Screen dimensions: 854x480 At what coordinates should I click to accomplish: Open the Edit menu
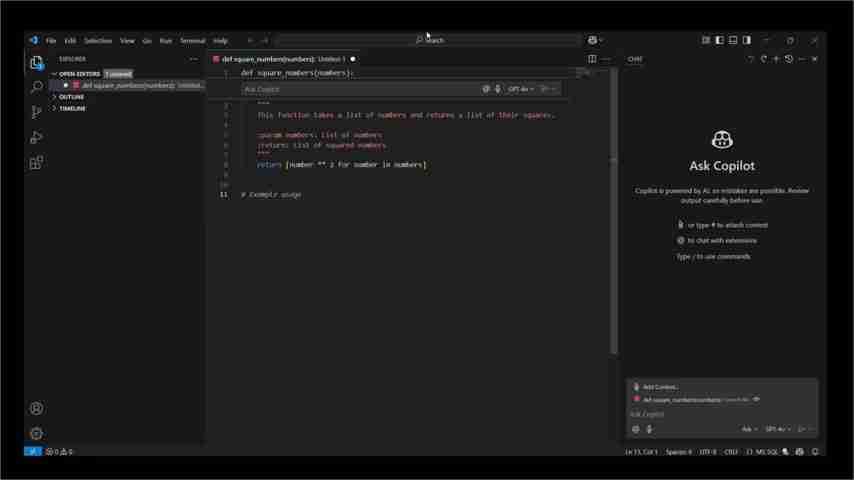[x=70, y=40]
